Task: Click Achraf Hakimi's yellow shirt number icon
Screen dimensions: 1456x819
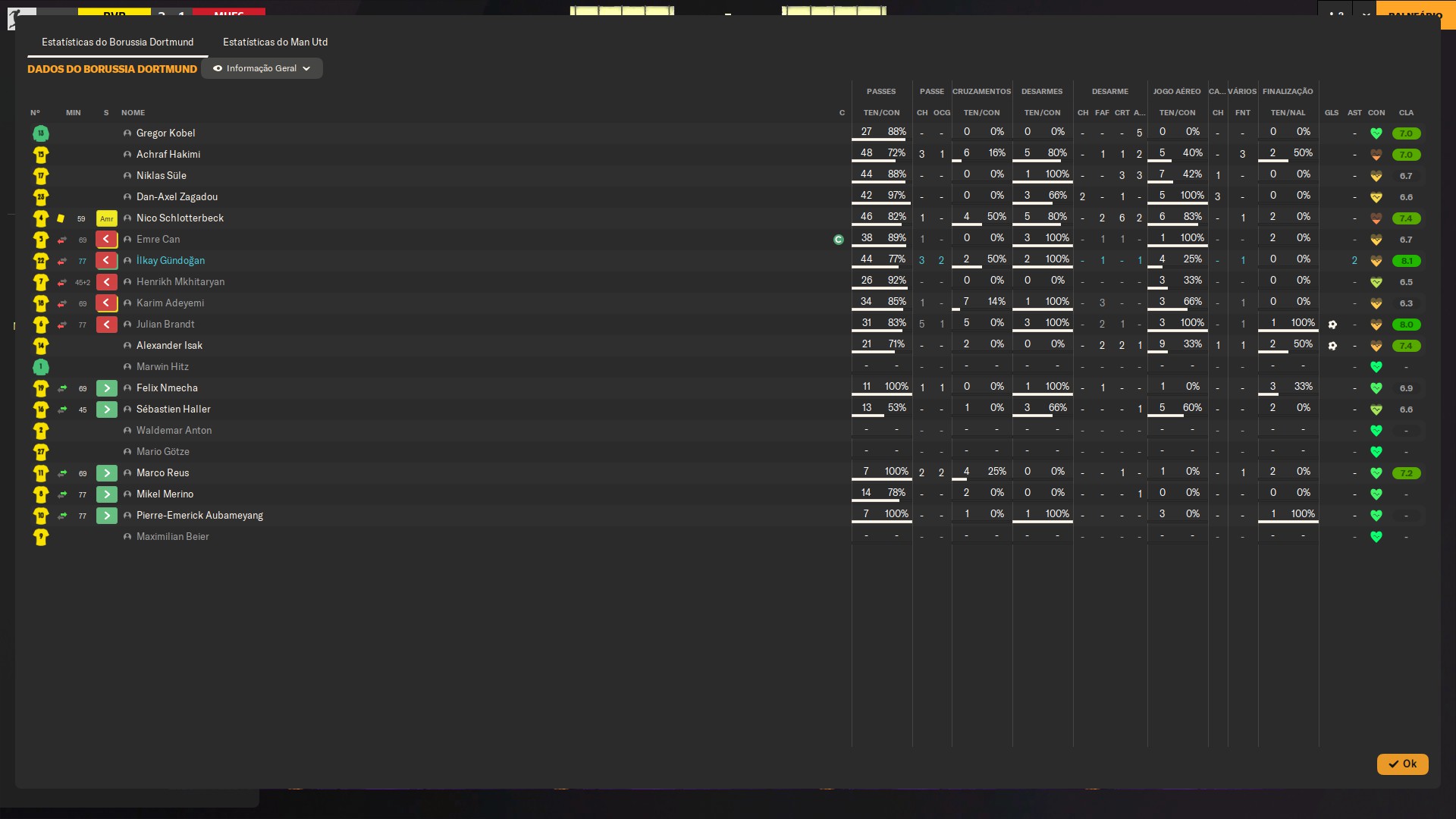Action: click(41, 155)
